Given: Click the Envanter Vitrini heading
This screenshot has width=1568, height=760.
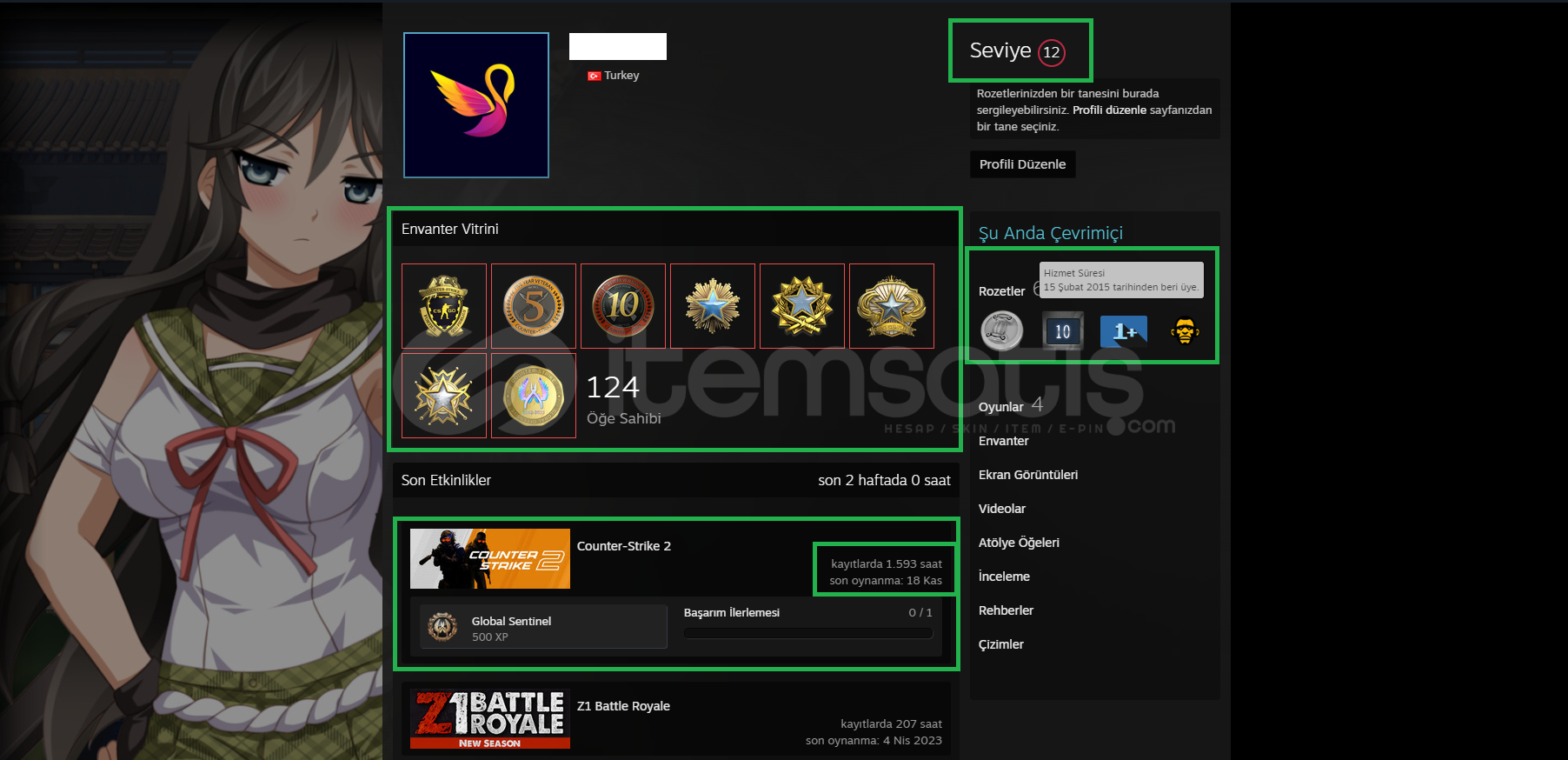Looking at the screenshot, I should pyautogui.click(x=450, y=229).
